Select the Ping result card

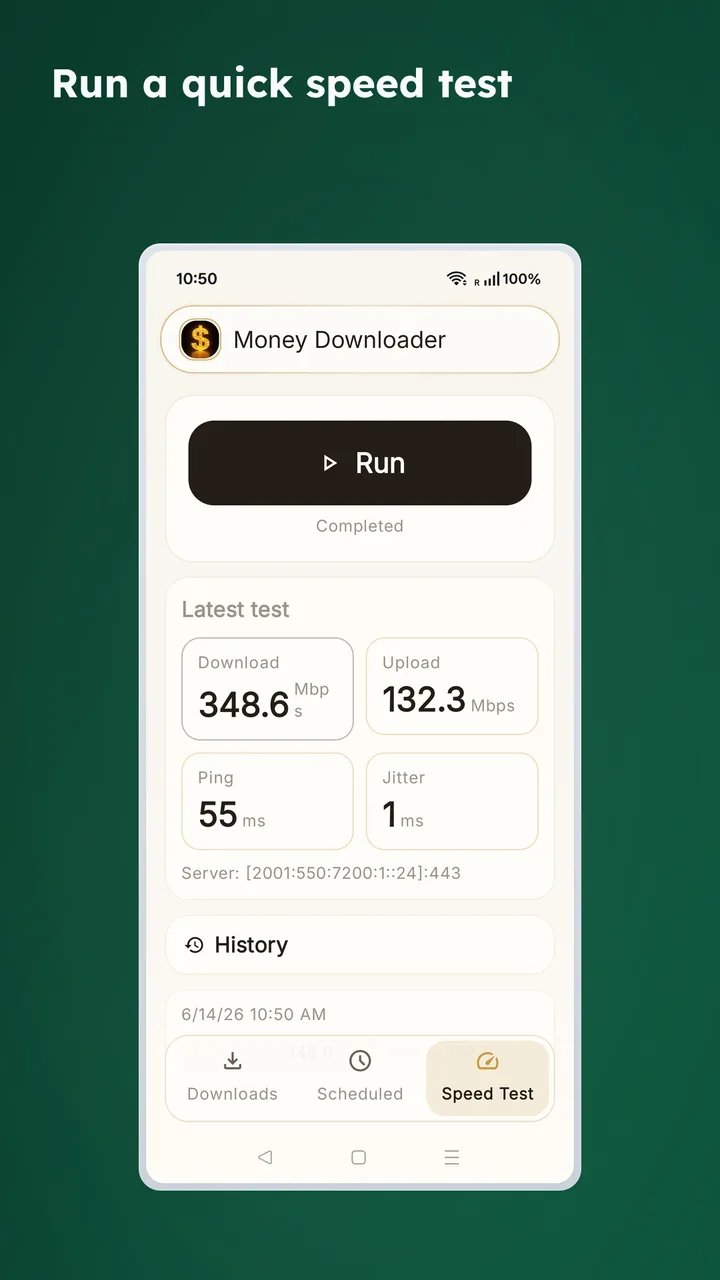267,801
